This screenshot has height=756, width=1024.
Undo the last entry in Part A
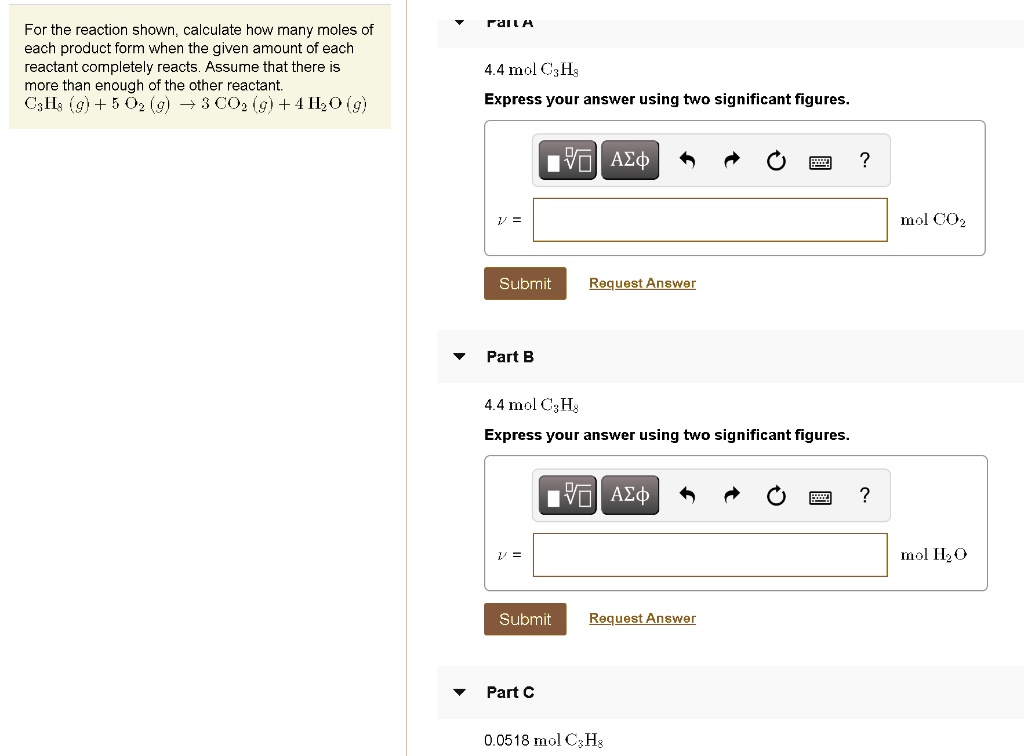(687, 159)
